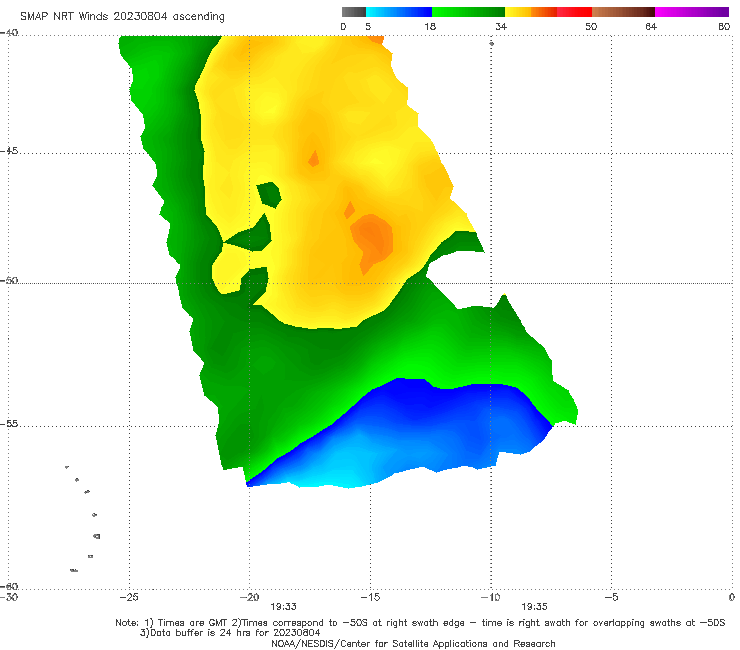Click the swath time "19:33"

[x=283, y=607]
